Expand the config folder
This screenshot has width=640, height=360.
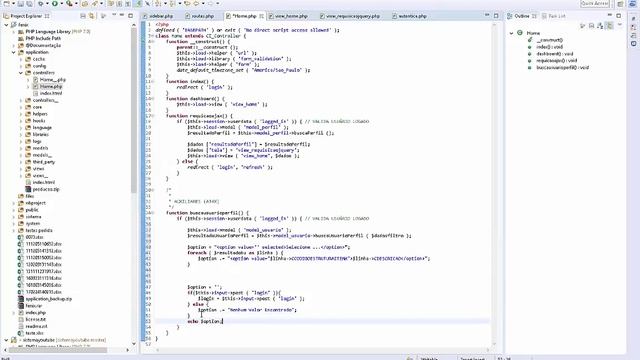coord(21,66)
